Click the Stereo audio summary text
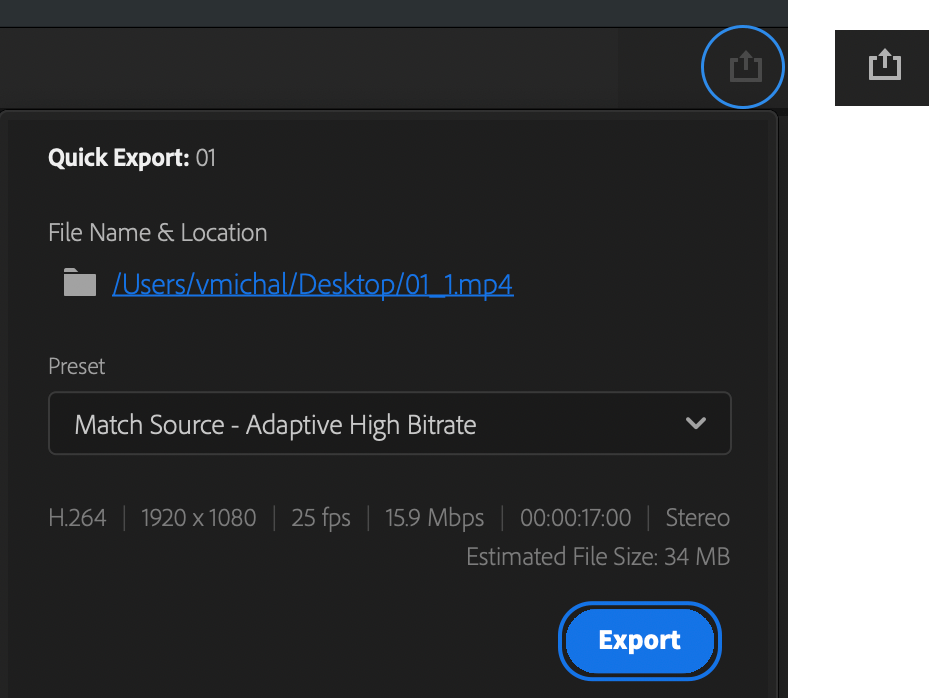This screenshot has width=929, height=698. pyautogui.click(x=697, y=518)
